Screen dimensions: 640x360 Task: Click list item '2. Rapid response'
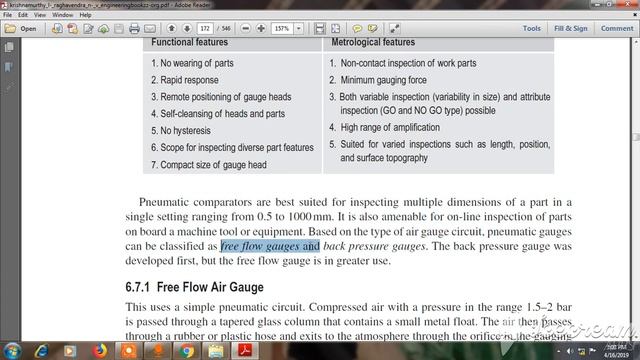click(184, 80)
